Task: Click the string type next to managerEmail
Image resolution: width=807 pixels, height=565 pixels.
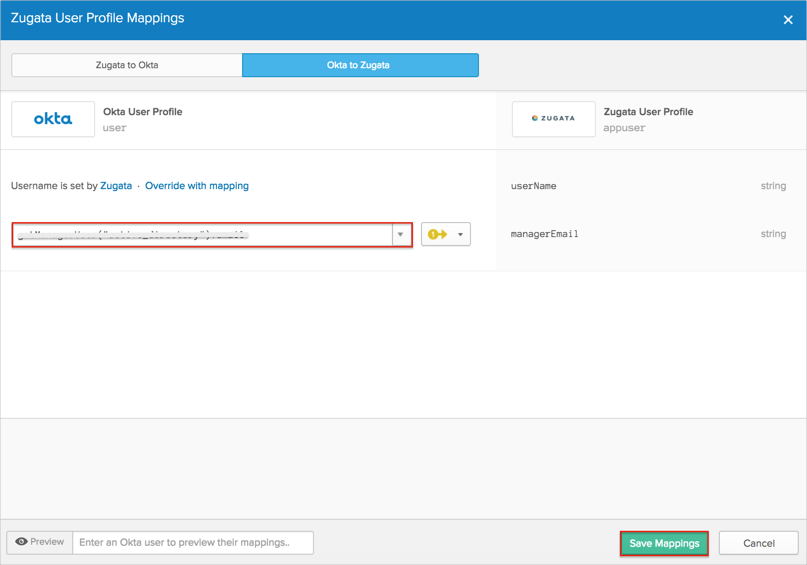Action: point(772,234)
